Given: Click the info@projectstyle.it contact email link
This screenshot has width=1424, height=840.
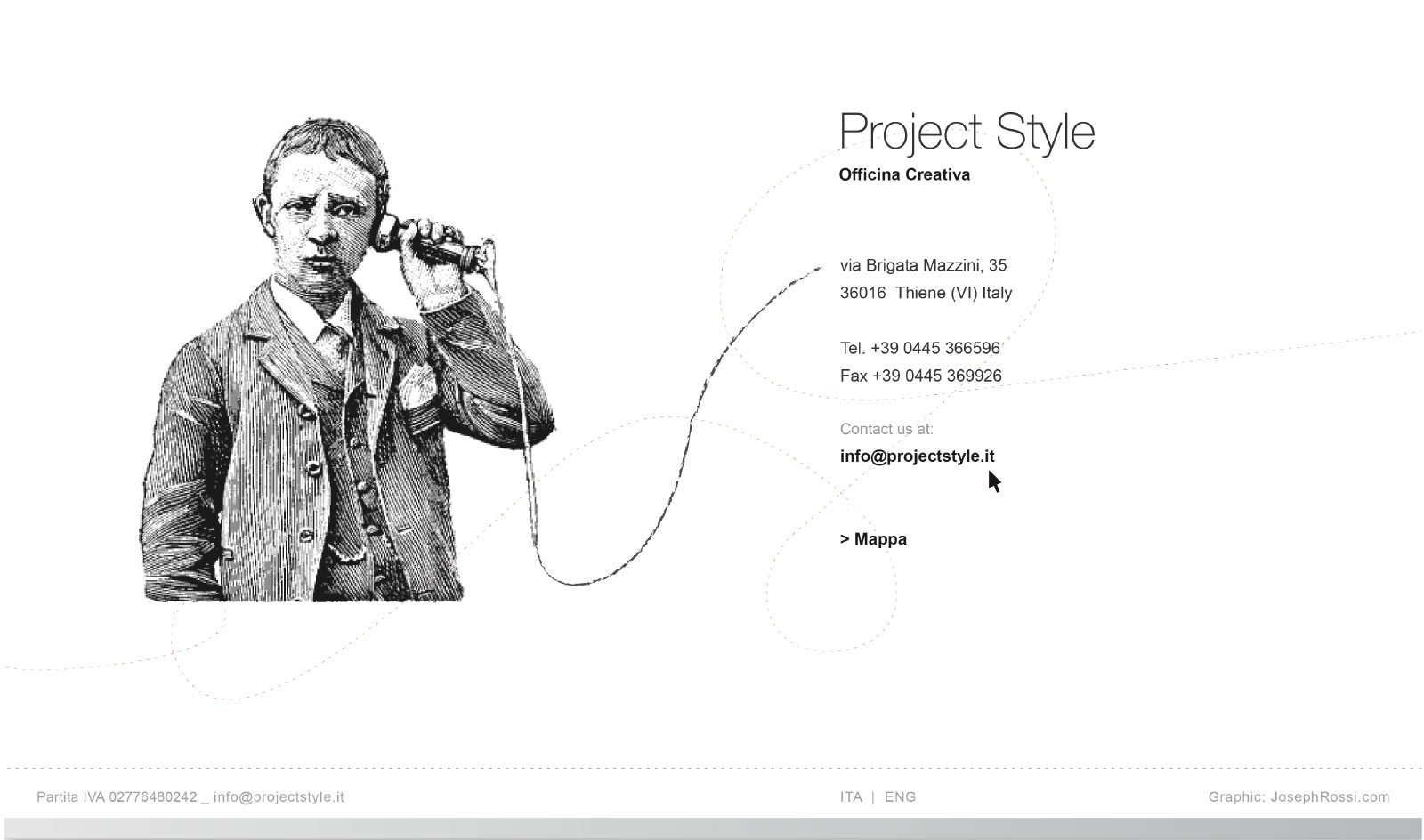Looking at the screenshot, I should (x=917, y=456).
